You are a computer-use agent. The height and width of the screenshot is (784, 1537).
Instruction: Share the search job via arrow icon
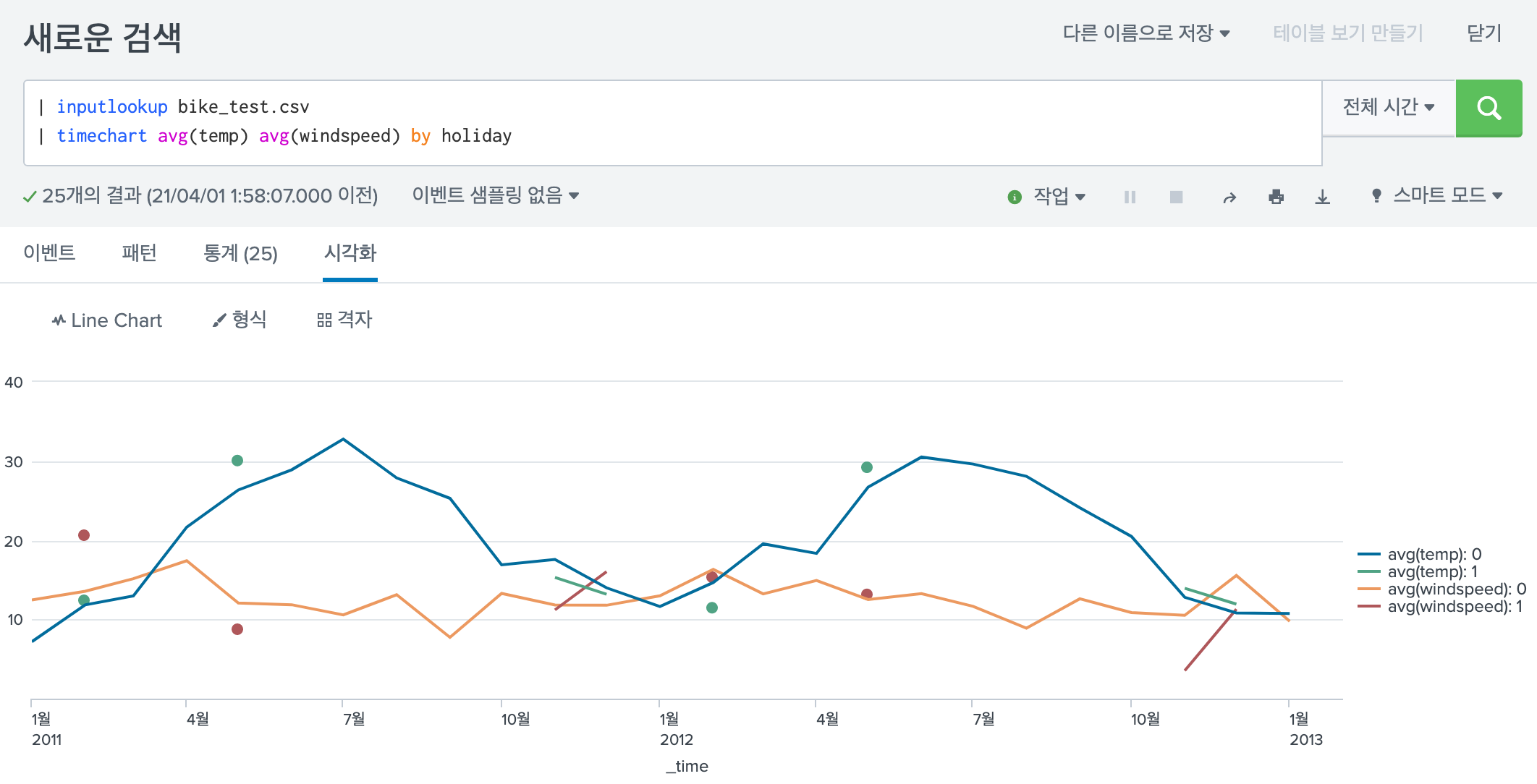(1229, 197)
